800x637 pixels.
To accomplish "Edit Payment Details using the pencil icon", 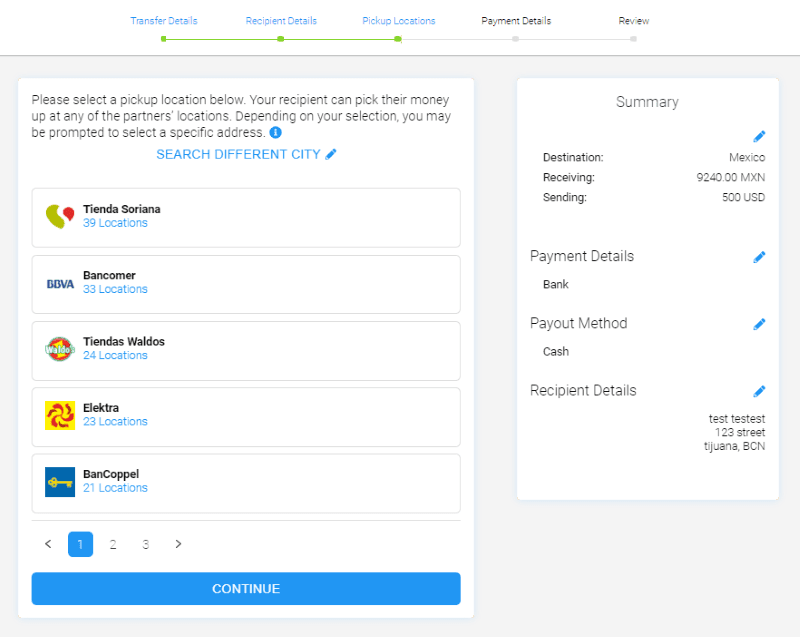I will tap(759, 257).
